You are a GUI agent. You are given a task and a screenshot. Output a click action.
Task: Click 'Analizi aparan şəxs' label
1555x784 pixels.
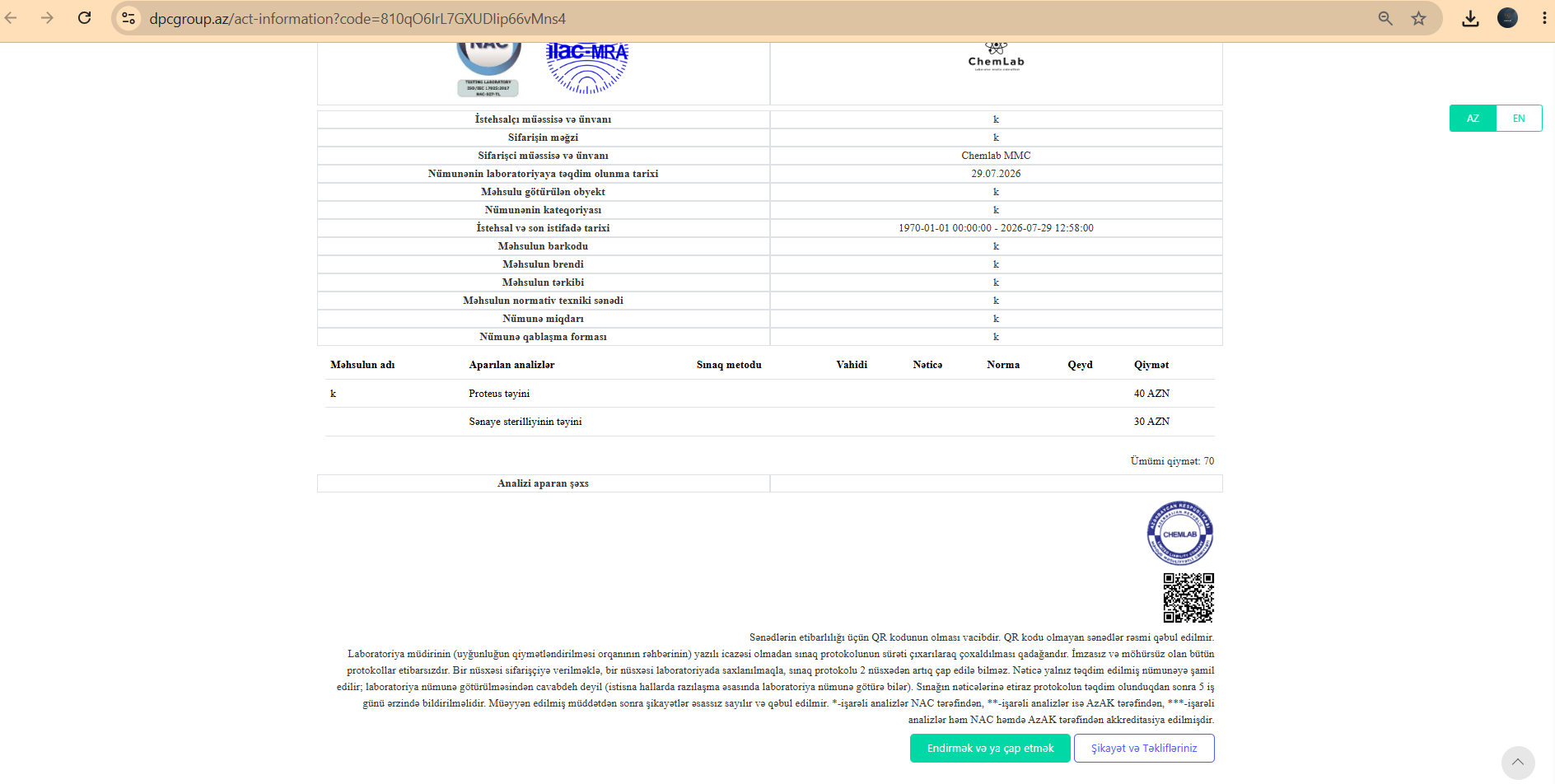pos(543,483)
